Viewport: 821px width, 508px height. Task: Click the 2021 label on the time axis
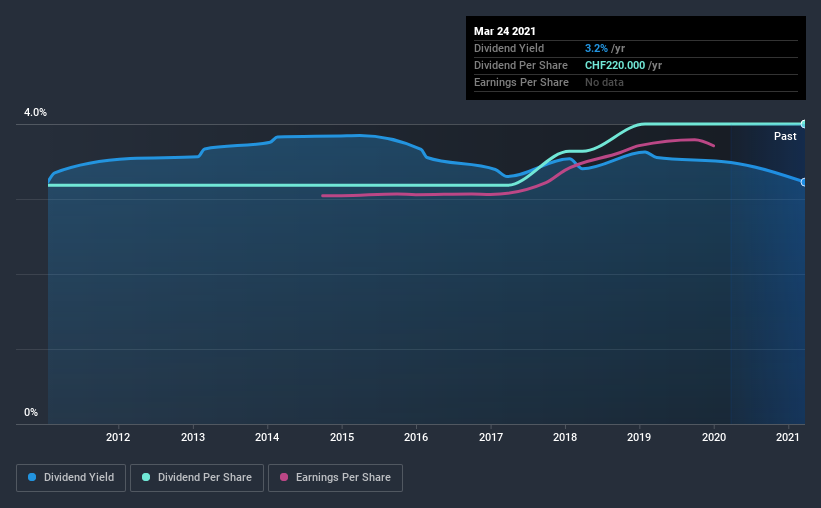[x=787, y=437]
